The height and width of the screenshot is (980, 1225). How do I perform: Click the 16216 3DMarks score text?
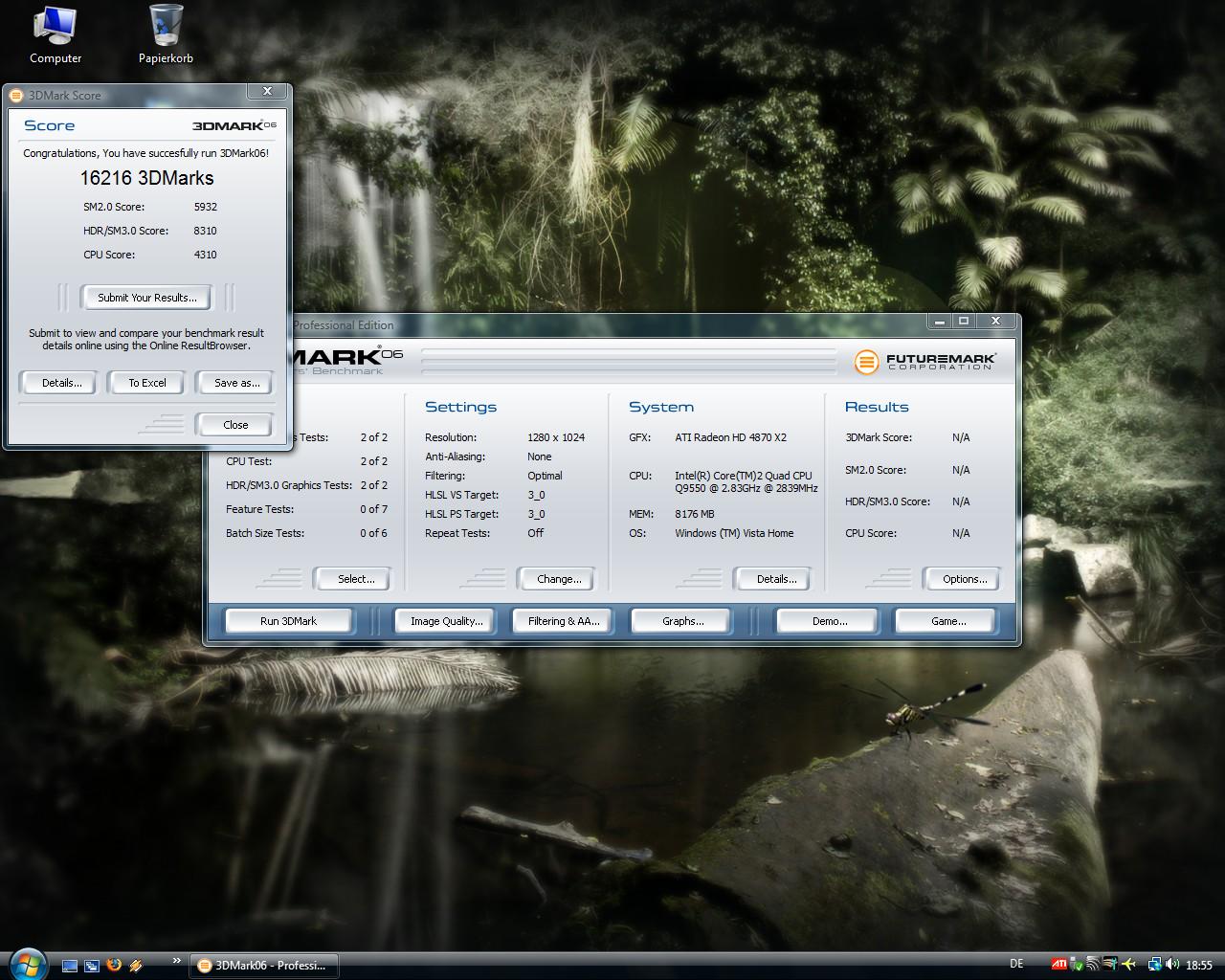[146, 178]
